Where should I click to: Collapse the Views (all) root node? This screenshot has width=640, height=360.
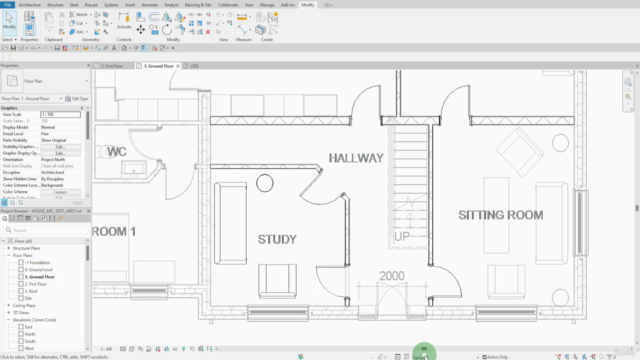coord(3,241)
